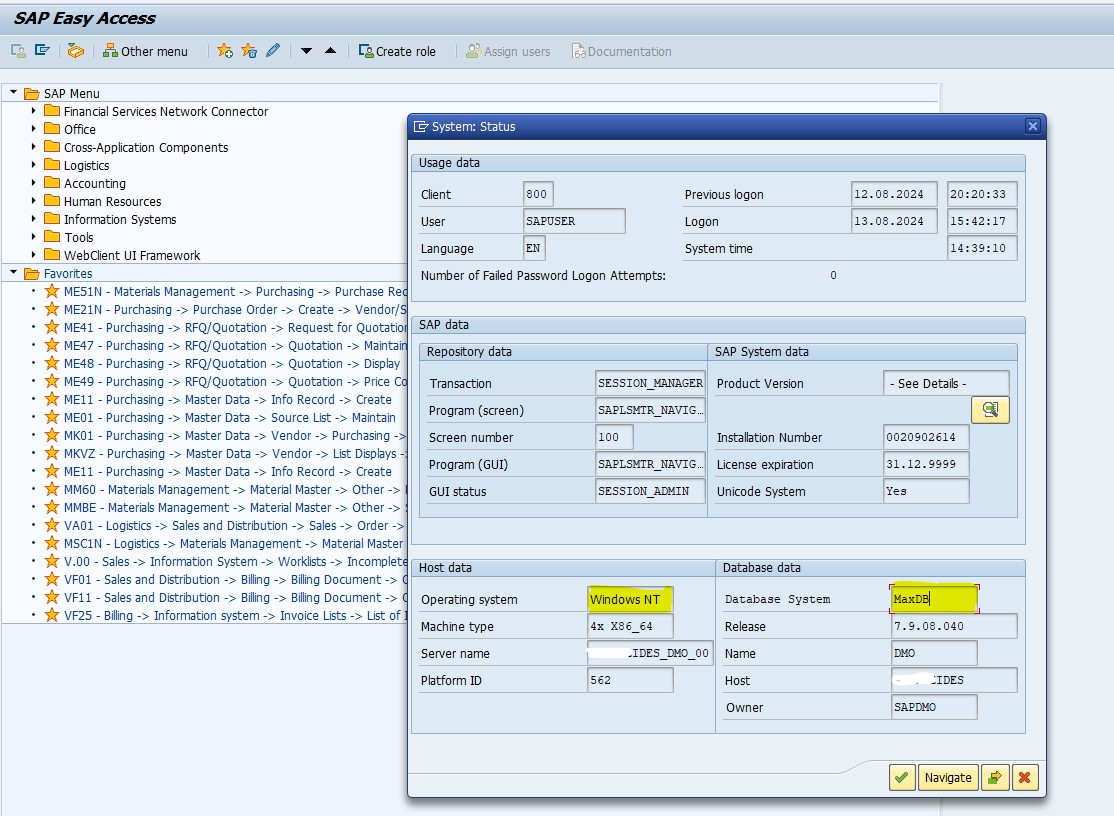
Task: Confirm with the green checkmark button
Action: point(902,777)
